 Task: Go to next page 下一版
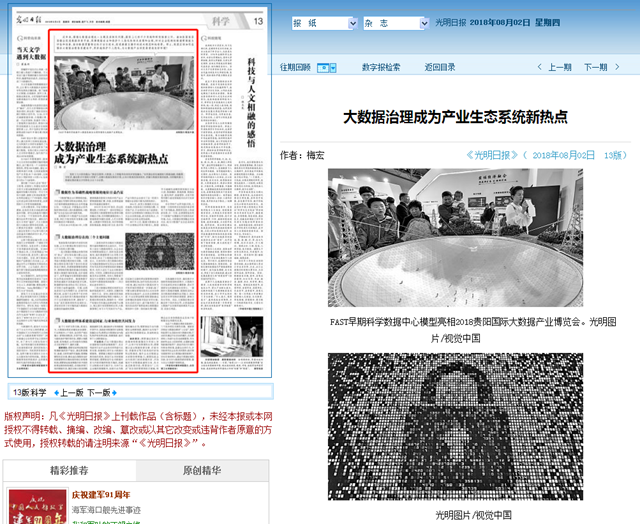[104, 392]
